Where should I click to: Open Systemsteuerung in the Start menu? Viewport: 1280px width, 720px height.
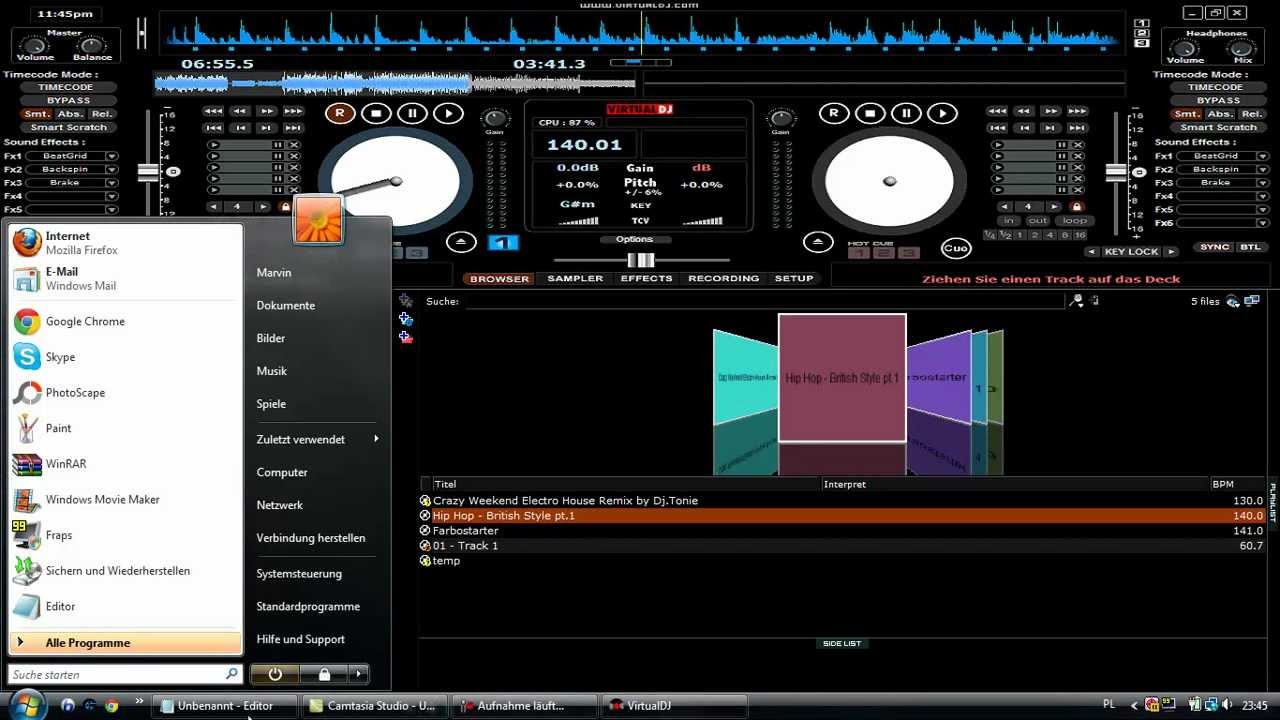point(299,574)
